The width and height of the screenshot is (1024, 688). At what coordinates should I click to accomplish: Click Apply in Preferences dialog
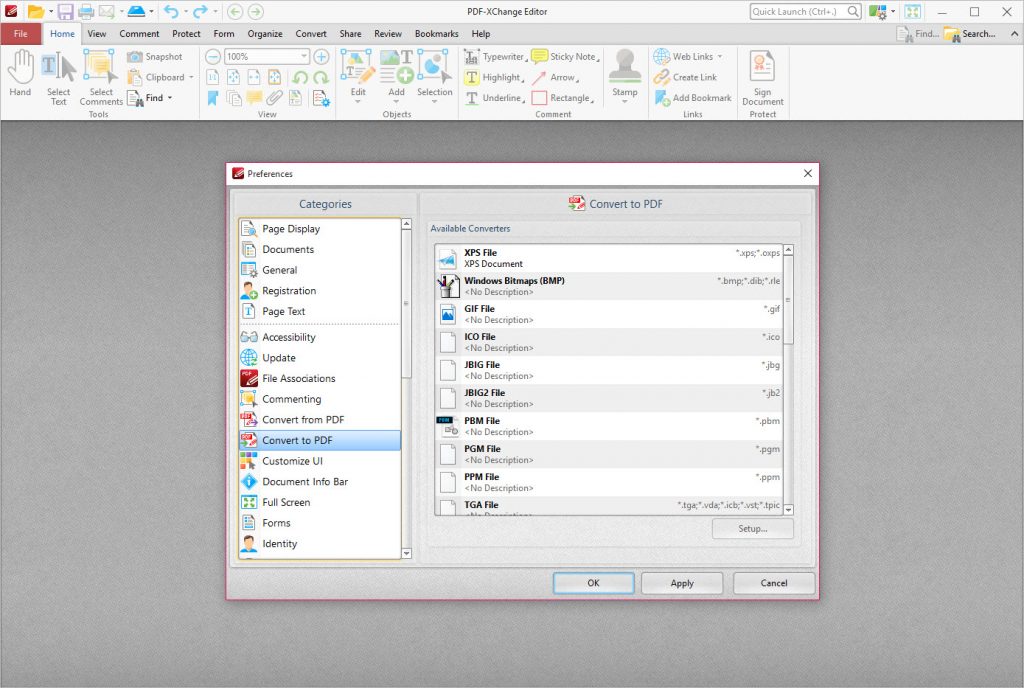pos(682,583)
